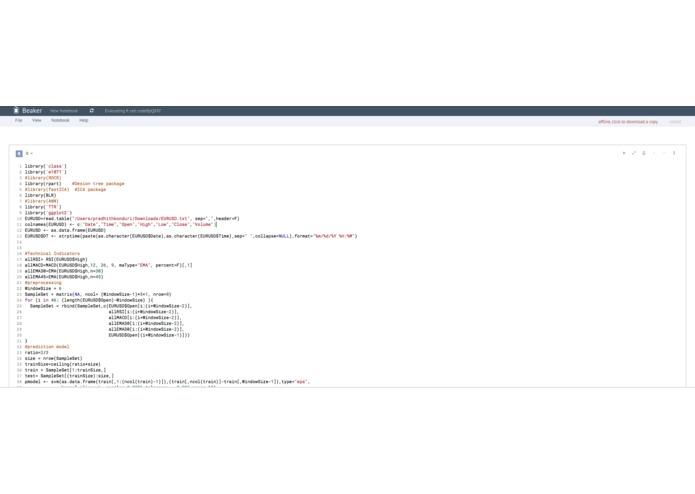Image resolution: width=695 pixels, height=494 pixels.
Task: Click the allEMA45=EMA line
Action: tap(64, 276)
